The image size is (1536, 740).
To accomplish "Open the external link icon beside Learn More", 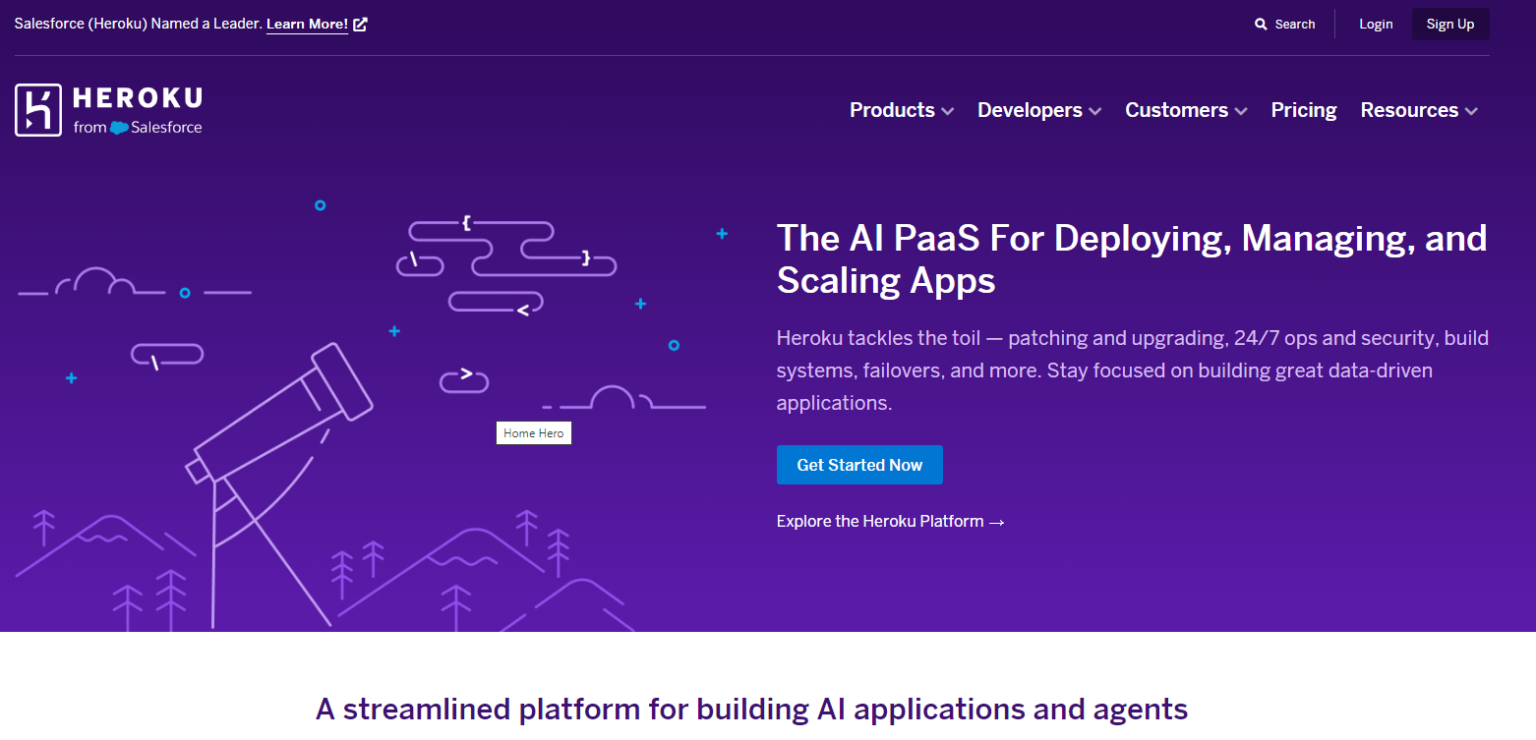I will 358,23.
